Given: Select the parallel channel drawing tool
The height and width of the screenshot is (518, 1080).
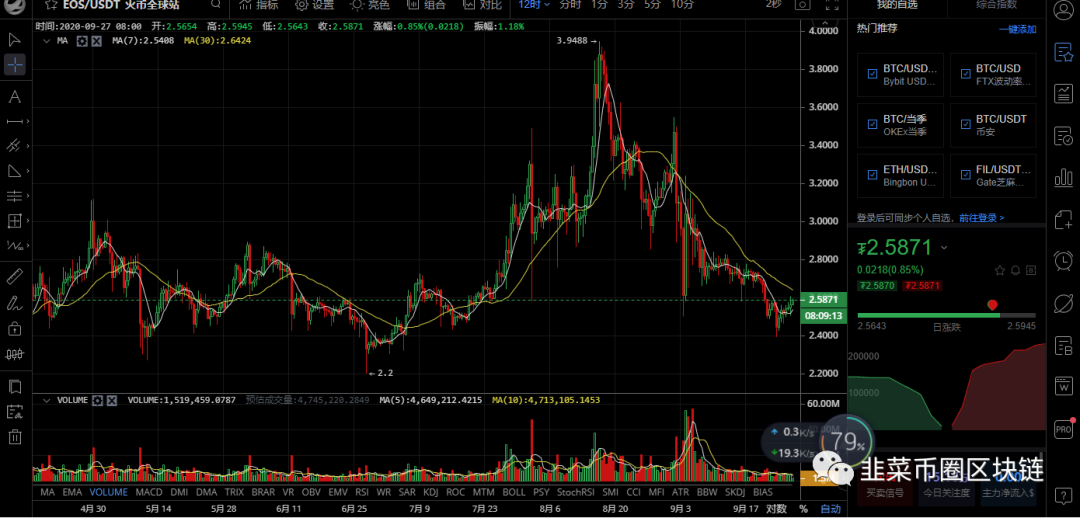Looking at the screenshot, I should [x=14, y=145].
